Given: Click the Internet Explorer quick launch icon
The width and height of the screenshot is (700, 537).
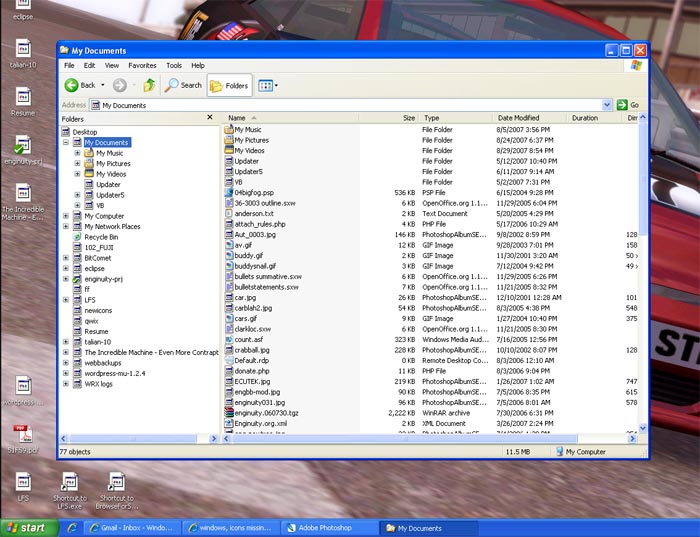Looking at the screenshot, I should pos(71,527).
